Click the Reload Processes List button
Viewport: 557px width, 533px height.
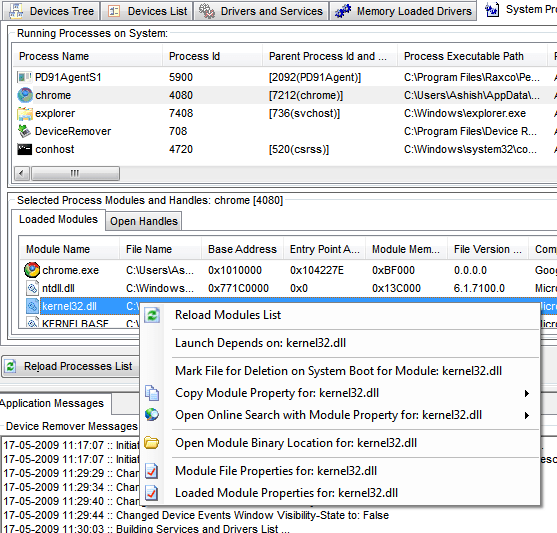71,366
